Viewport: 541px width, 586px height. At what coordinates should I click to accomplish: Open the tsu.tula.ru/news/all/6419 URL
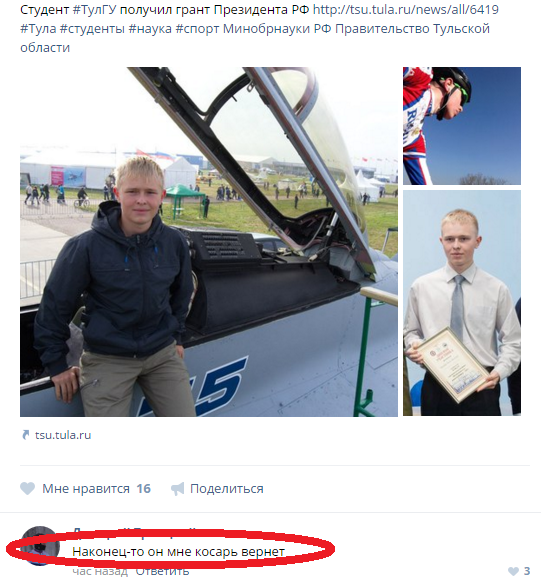point(405,10)
